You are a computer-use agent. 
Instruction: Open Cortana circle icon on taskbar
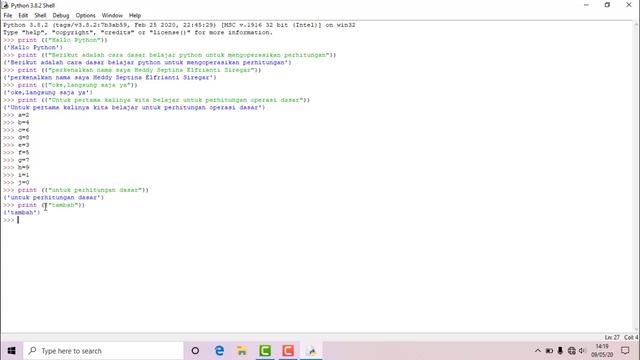(x=195, y=351)
